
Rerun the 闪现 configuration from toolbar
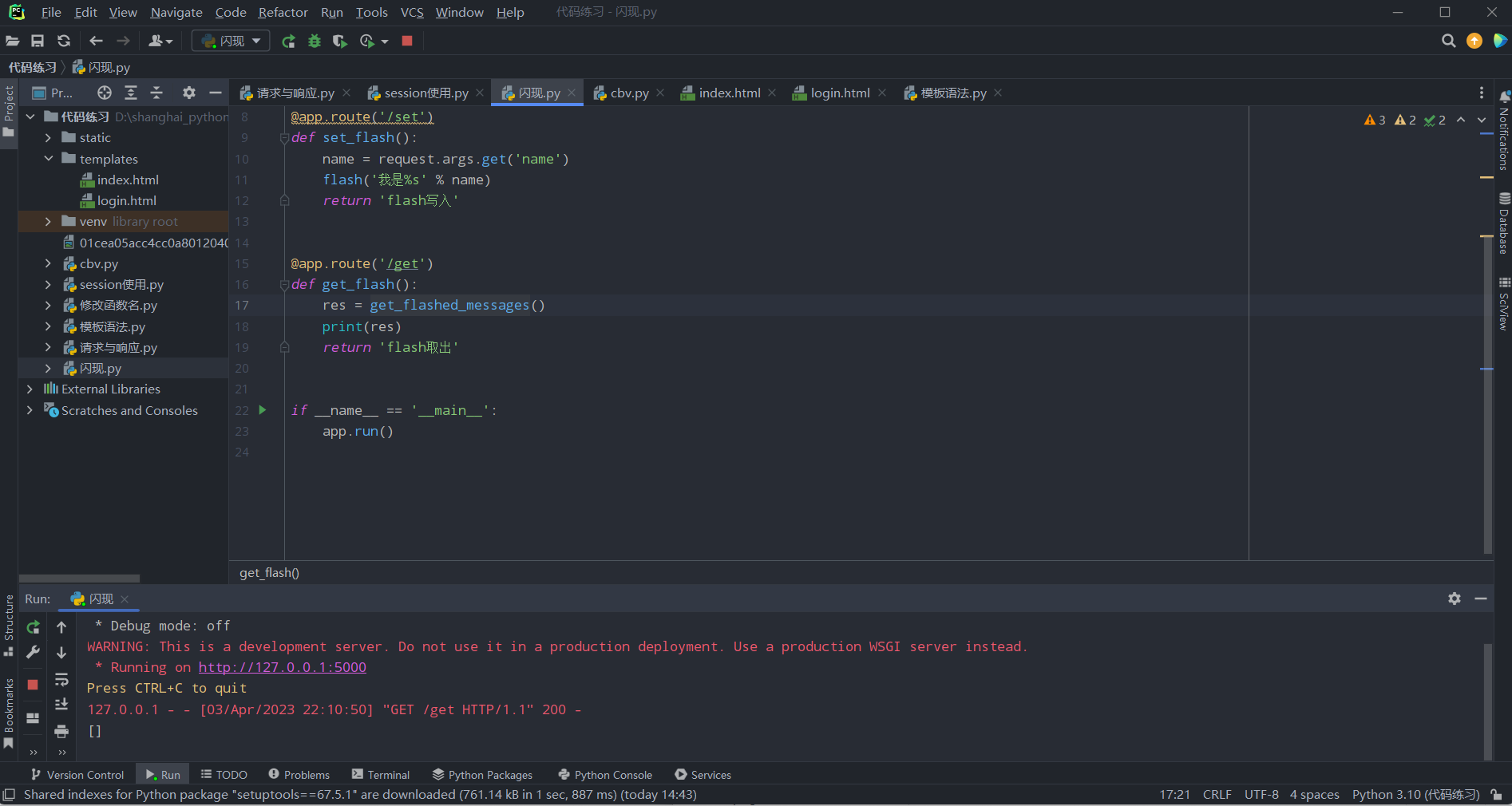(288, 41)
